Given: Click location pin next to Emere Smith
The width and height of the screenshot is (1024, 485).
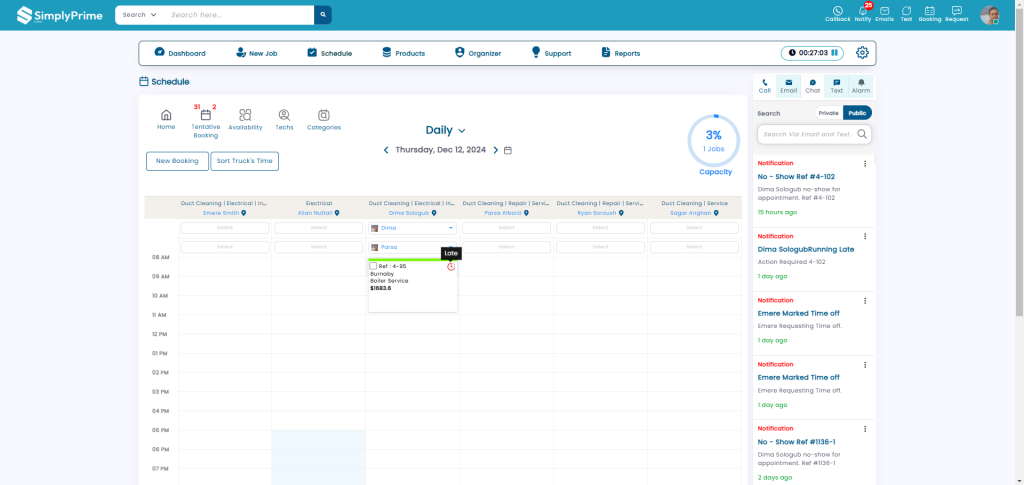Looking at the screenshot, I should tap(244, 213).
